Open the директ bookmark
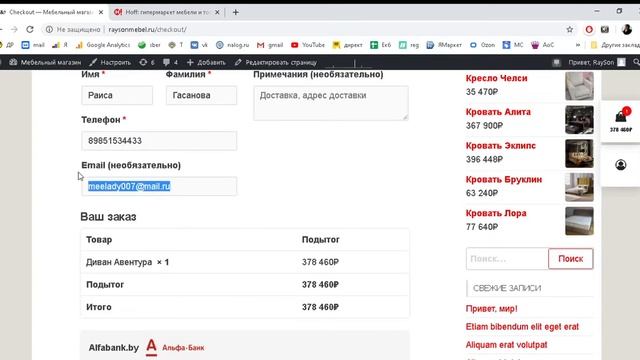Image resolution: width=640 pixels, height=360 pixels. click(347, 45)
